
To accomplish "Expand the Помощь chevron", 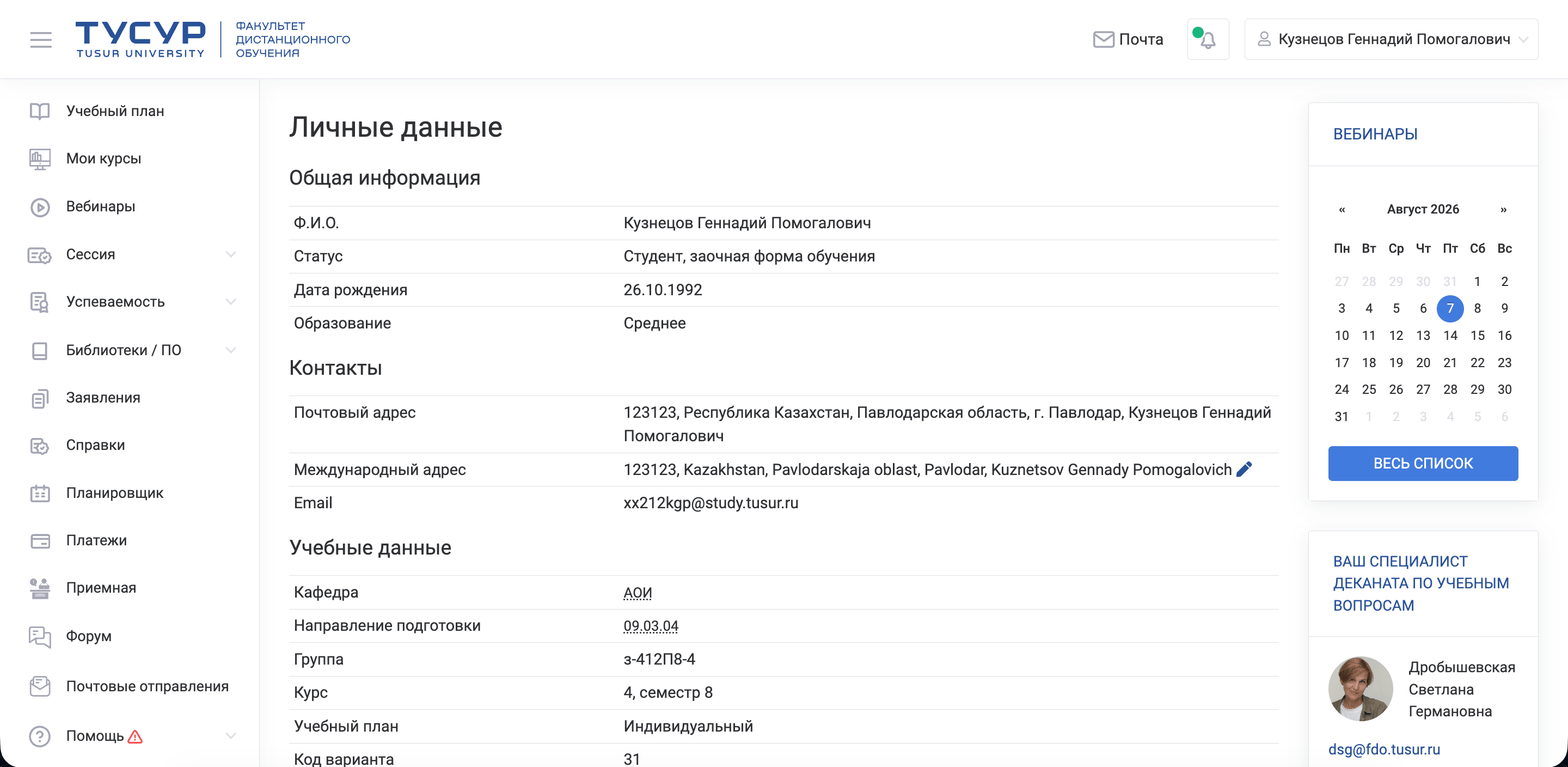I will [231, 735].
